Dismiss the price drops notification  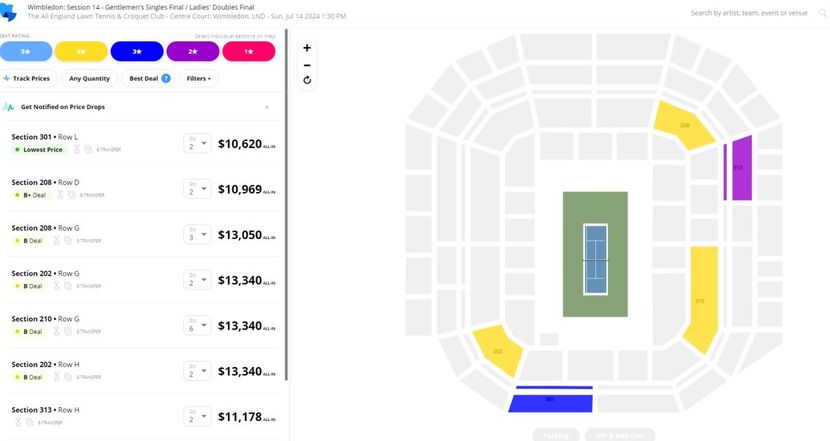click(267, 107)
